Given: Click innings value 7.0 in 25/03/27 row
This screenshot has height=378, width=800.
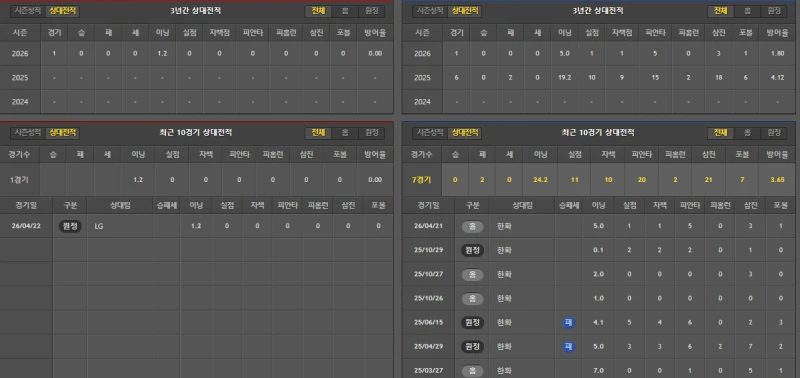Looking at the screenshot, I should pyautogui.click(x=599, y=371).
